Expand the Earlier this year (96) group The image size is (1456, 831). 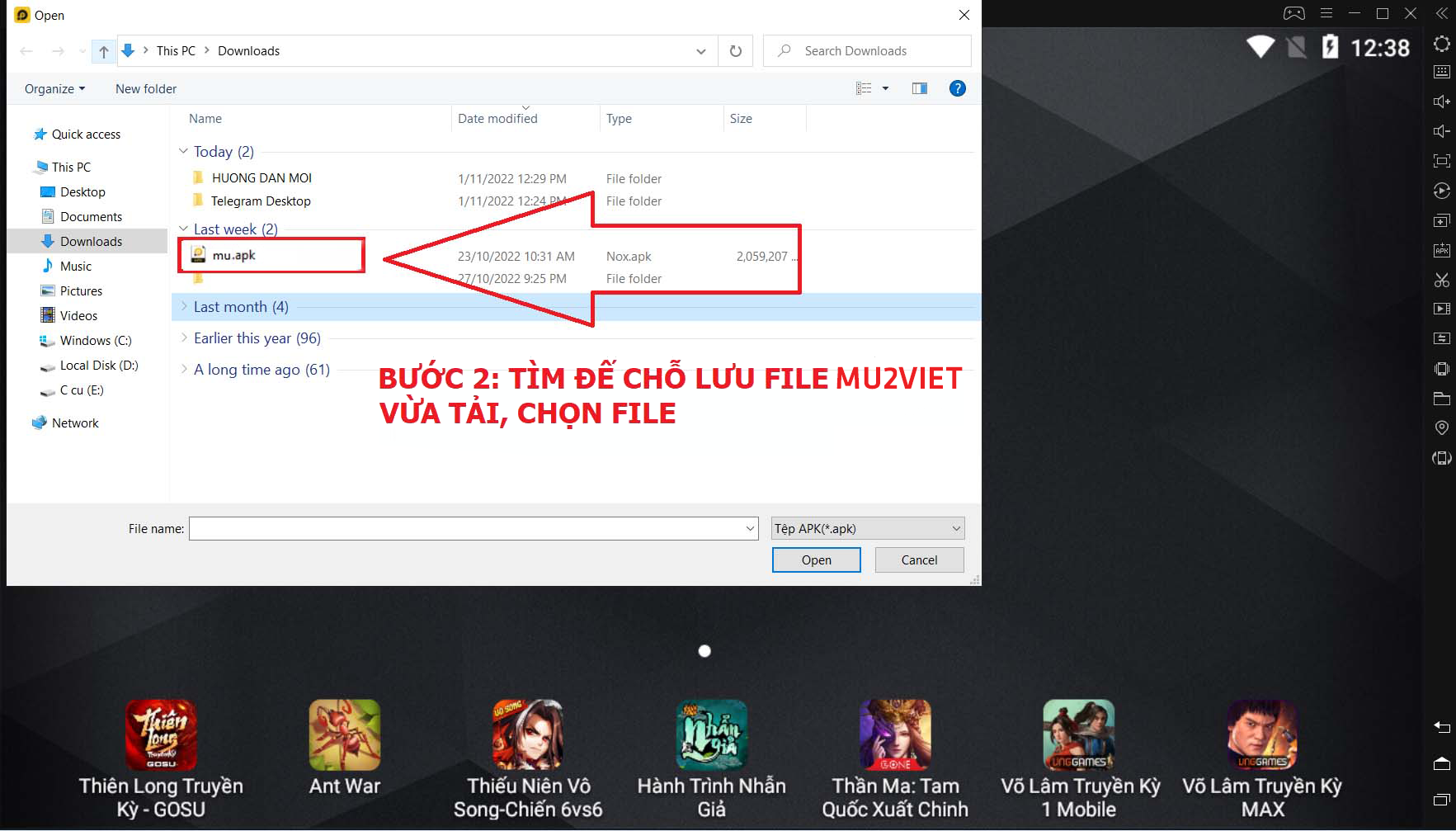coord(184,338)
